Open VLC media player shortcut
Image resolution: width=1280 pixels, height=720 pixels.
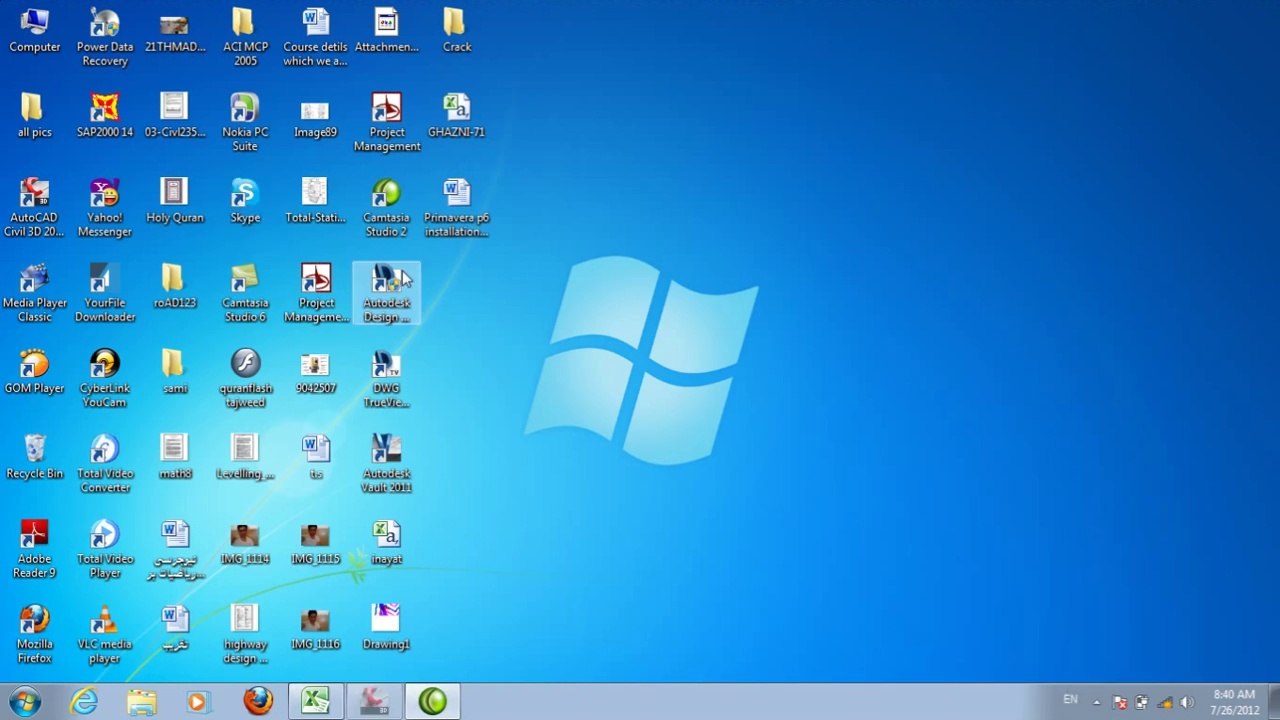[105, 634]
